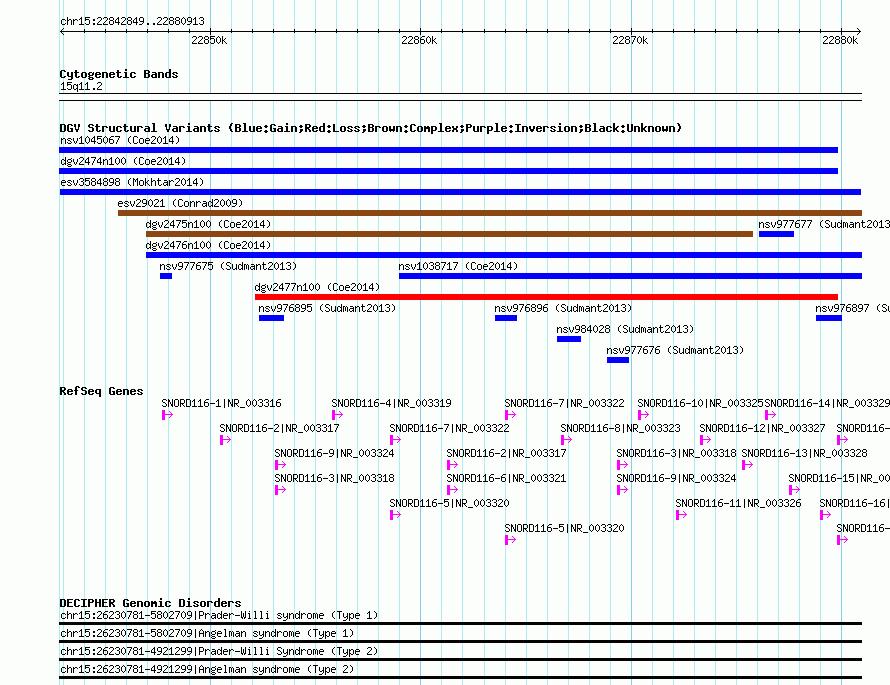Click the nsv1045067 (Coe2014) variant label
The width and height of the screenshot is (890, 685).
click(x=120, y=140)
